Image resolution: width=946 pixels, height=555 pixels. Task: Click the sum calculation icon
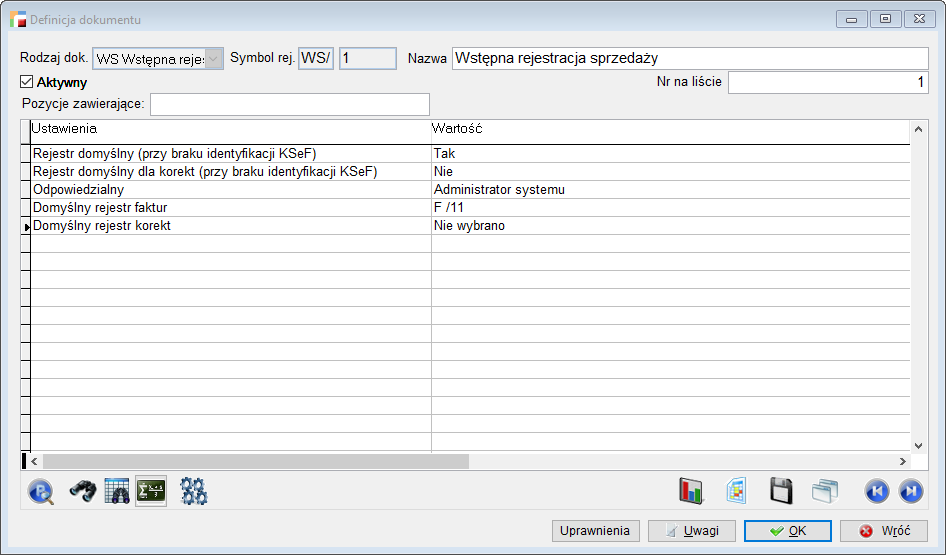[151, 491]
